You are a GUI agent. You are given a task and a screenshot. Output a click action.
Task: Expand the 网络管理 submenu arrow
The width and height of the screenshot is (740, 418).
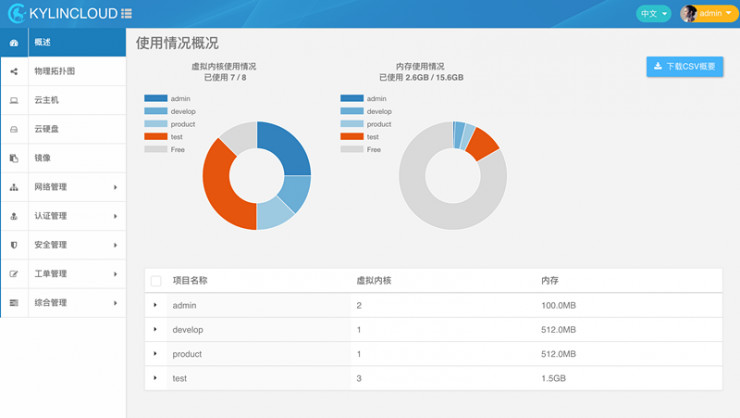click(115, 187)
